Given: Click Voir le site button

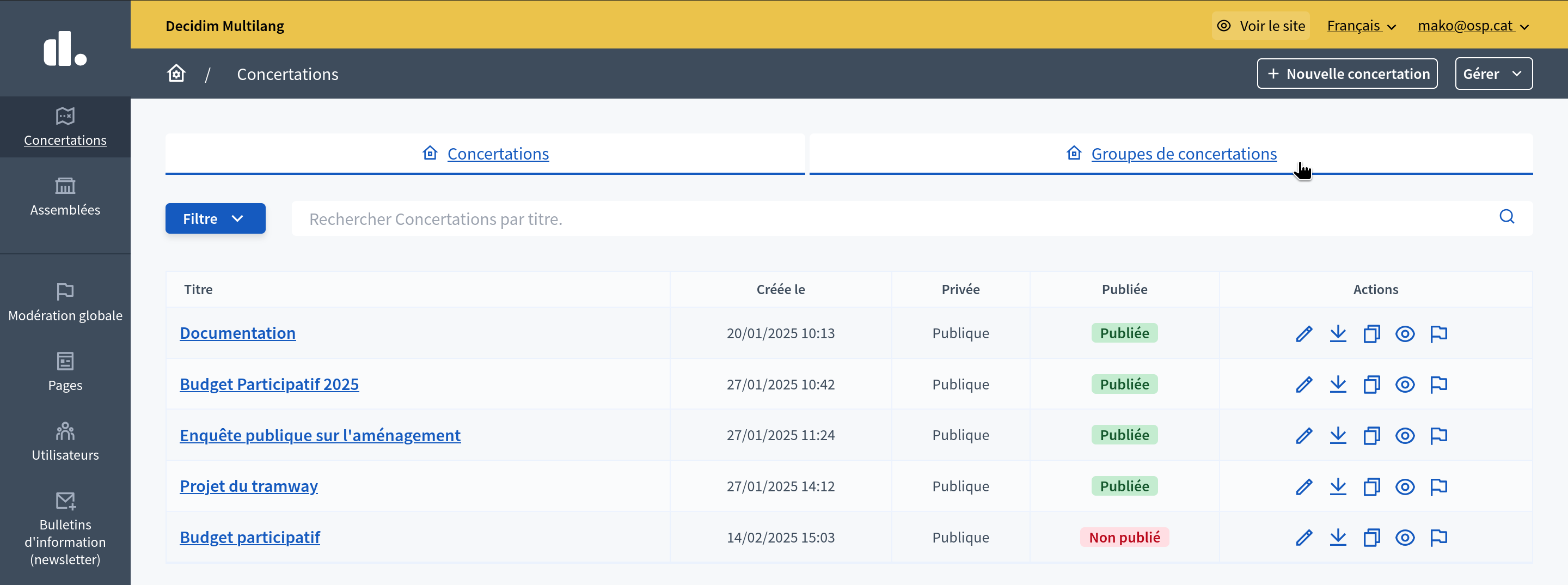Looking at the screenshot, I should click(x=1260, y=26).
